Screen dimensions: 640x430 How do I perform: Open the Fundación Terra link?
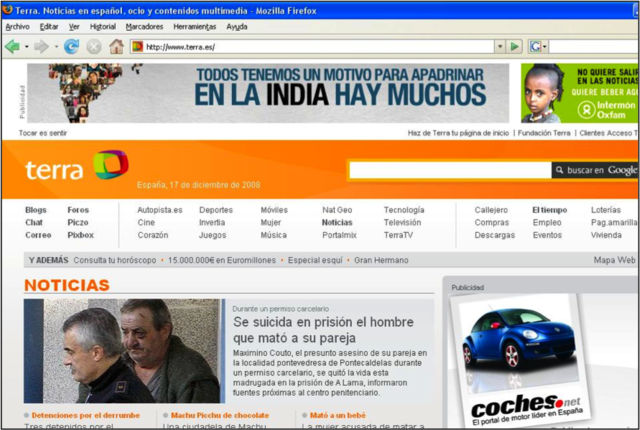coord(544,133)
